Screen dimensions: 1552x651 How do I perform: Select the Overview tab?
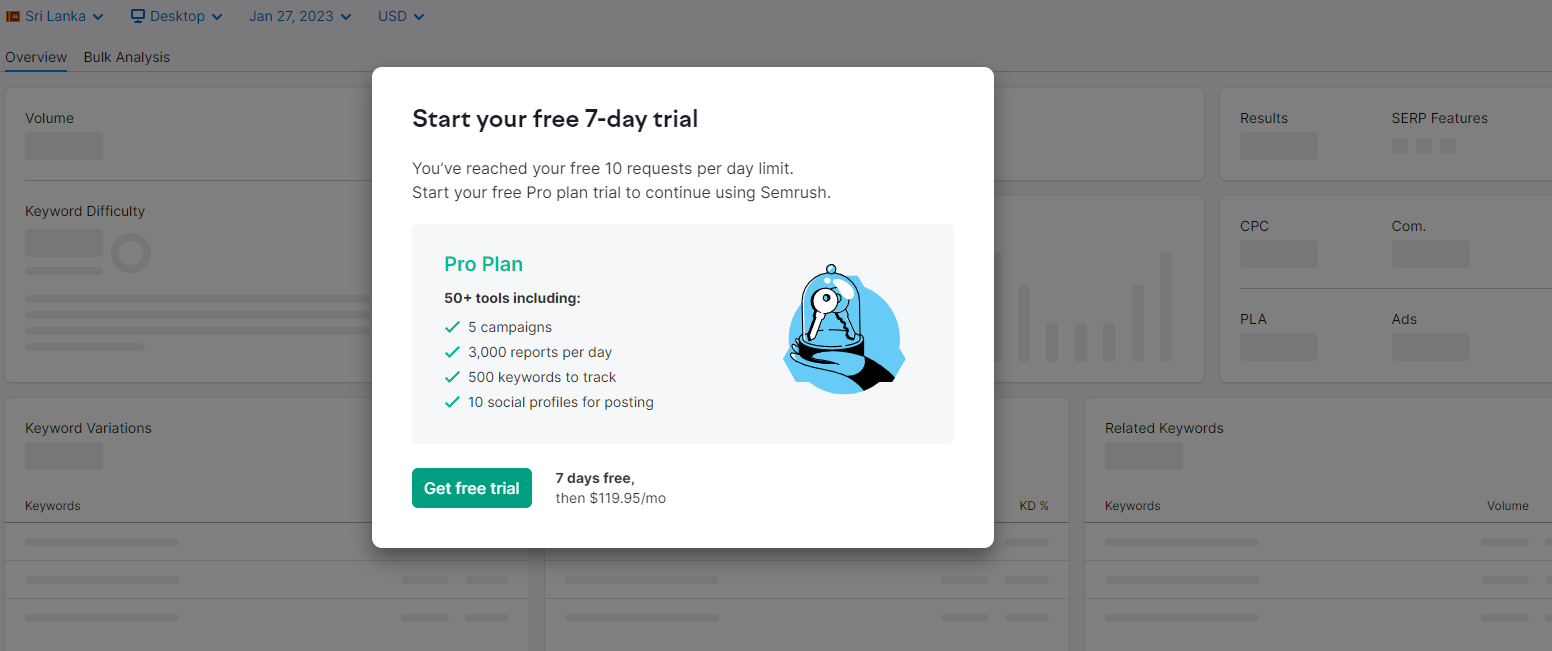point(36,57)
